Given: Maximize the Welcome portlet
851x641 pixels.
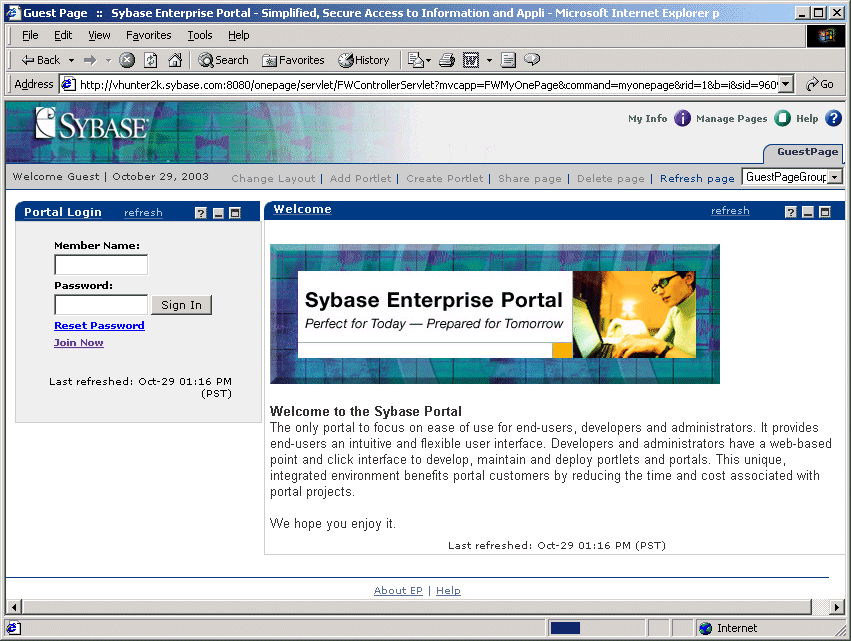Looking at the screenshot, I should click(824, 212).
